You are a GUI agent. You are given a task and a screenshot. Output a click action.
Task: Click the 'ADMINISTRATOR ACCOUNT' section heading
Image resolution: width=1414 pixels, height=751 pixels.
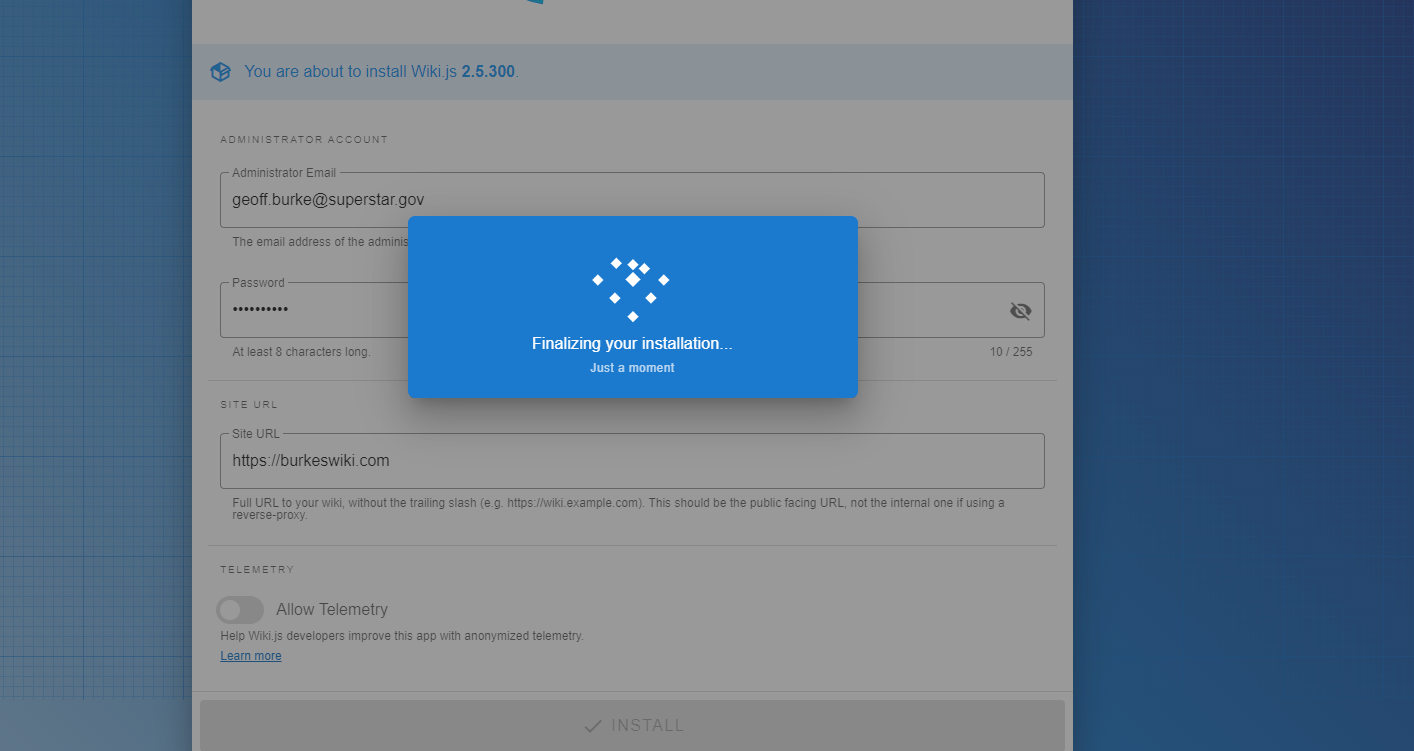[304, 140]
